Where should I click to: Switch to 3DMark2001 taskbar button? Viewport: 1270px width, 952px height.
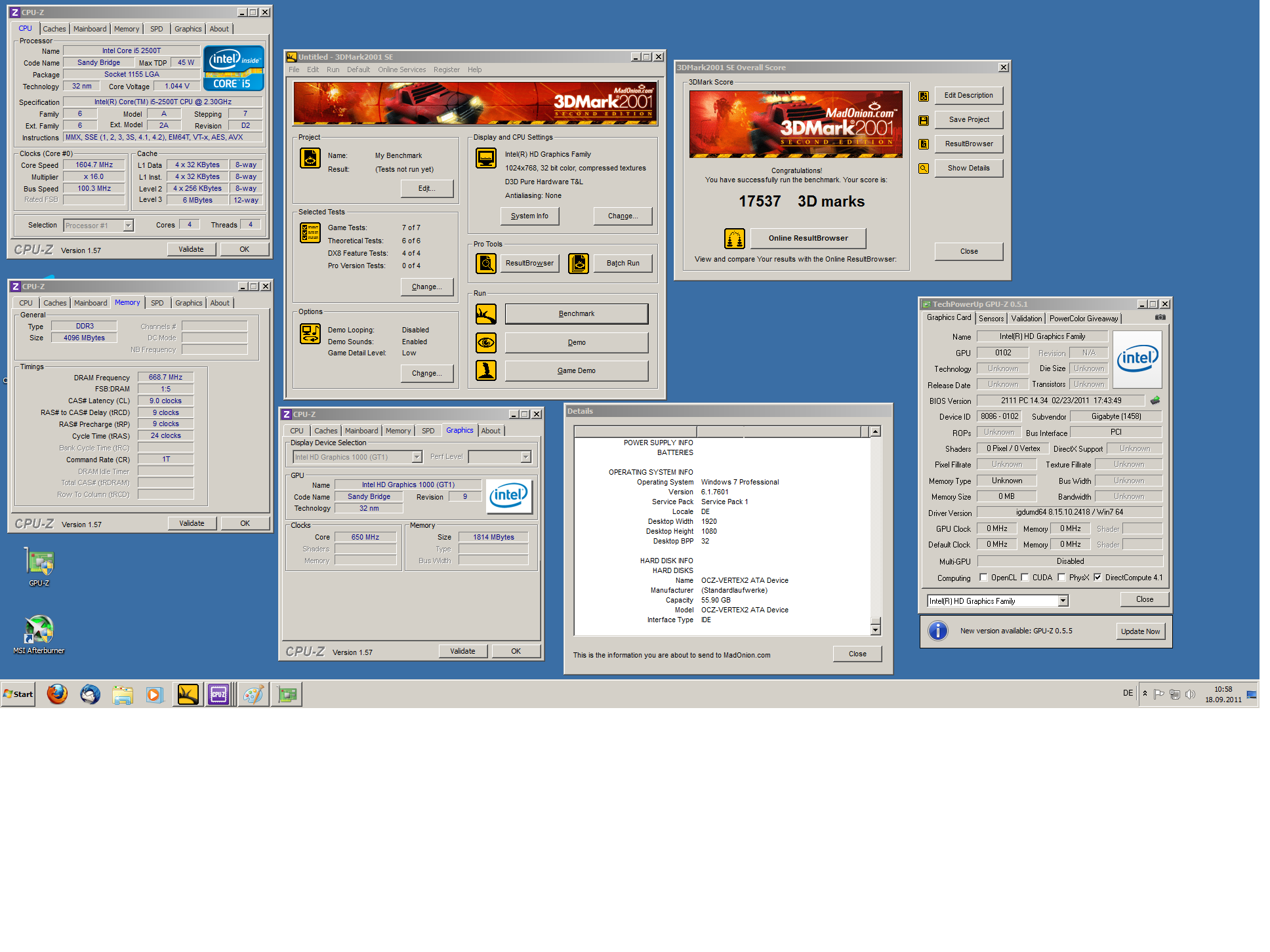coord(188,694)
